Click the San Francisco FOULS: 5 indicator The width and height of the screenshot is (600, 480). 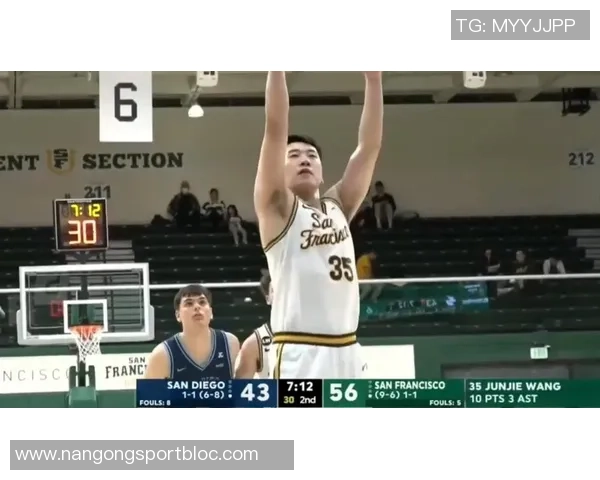pyautogui.click(x=445, y=403)
